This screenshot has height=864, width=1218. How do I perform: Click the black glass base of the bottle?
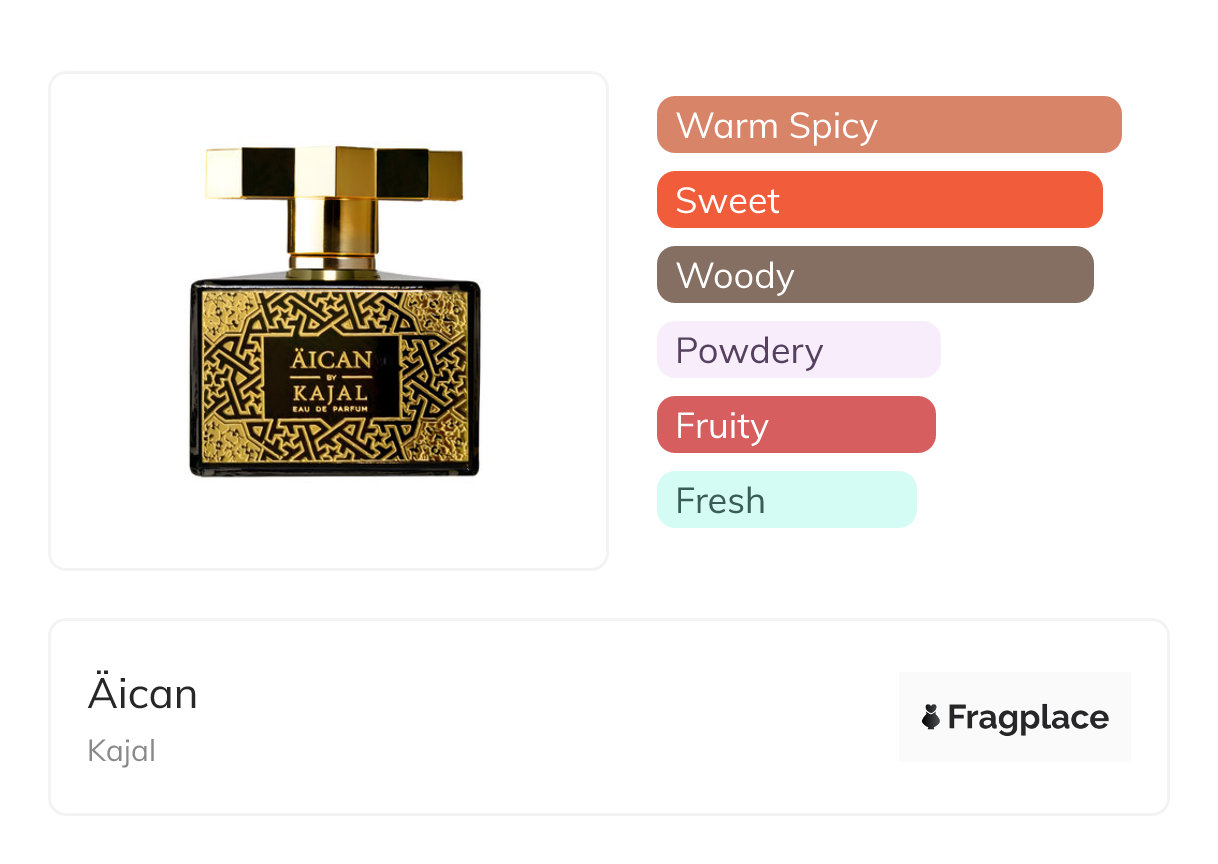click(x=334, y=466)
